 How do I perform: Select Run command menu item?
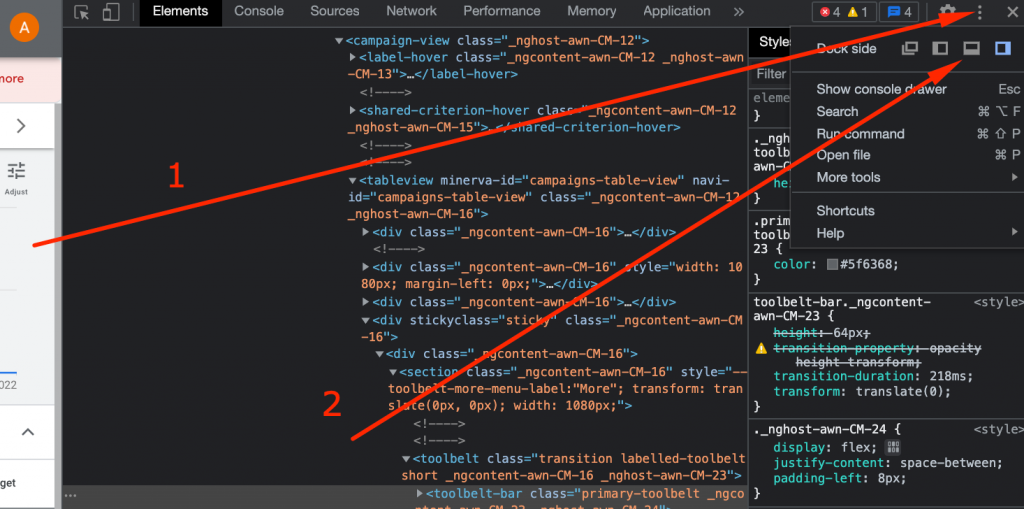[x=907, y=134]
